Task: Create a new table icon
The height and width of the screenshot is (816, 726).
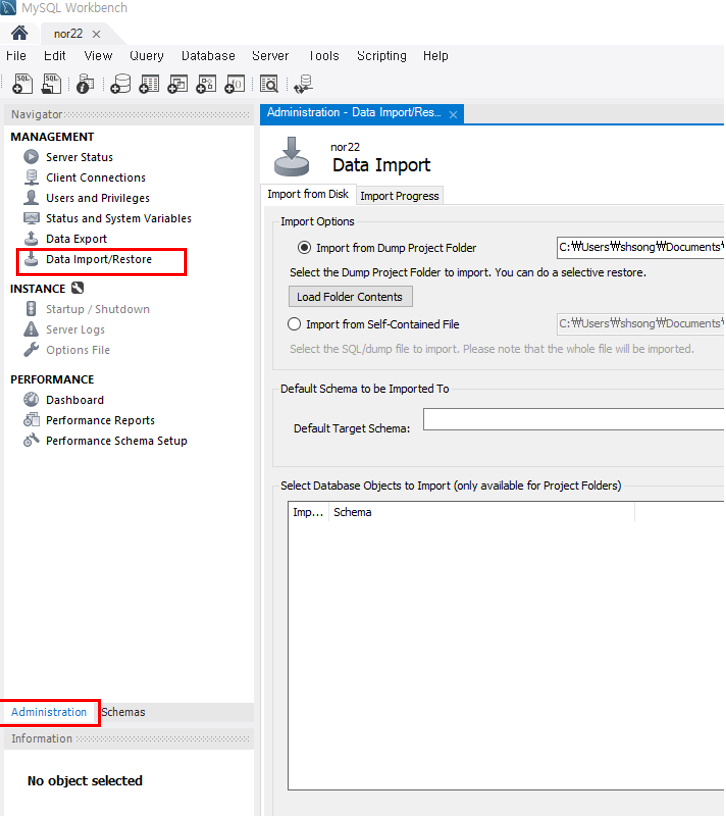Action: point(149,83)
